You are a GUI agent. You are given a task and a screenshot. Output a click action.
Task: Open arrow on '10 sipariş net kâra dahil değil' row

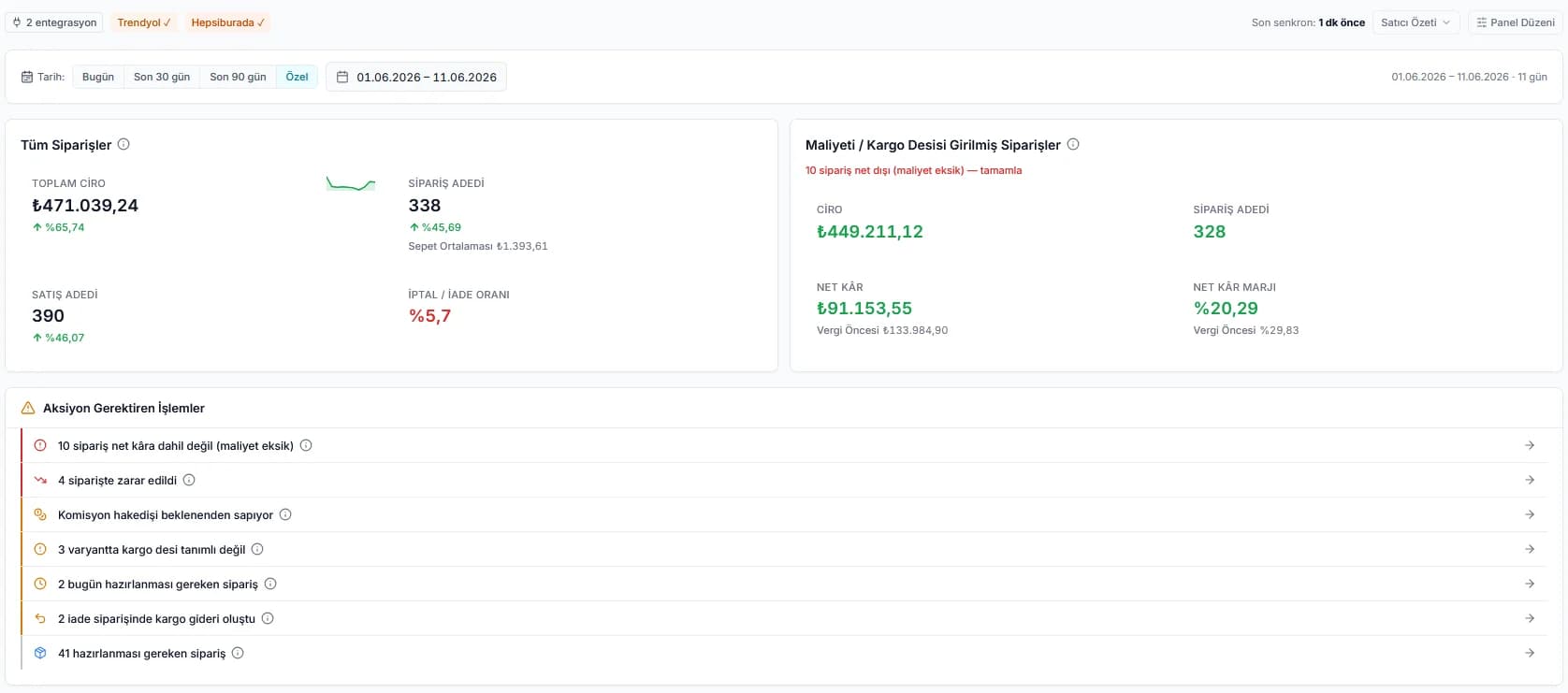(1530, 445)
